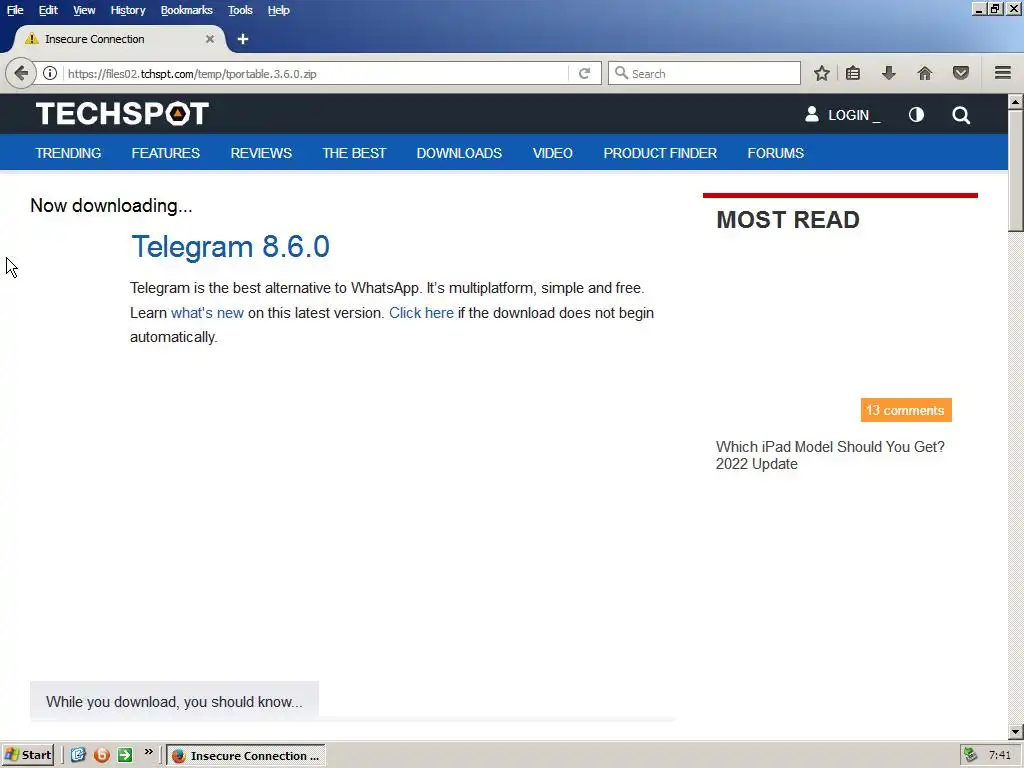Open the Windows Start button
The width and height of the screenshot is (1024, 768).
click(28, 755)
